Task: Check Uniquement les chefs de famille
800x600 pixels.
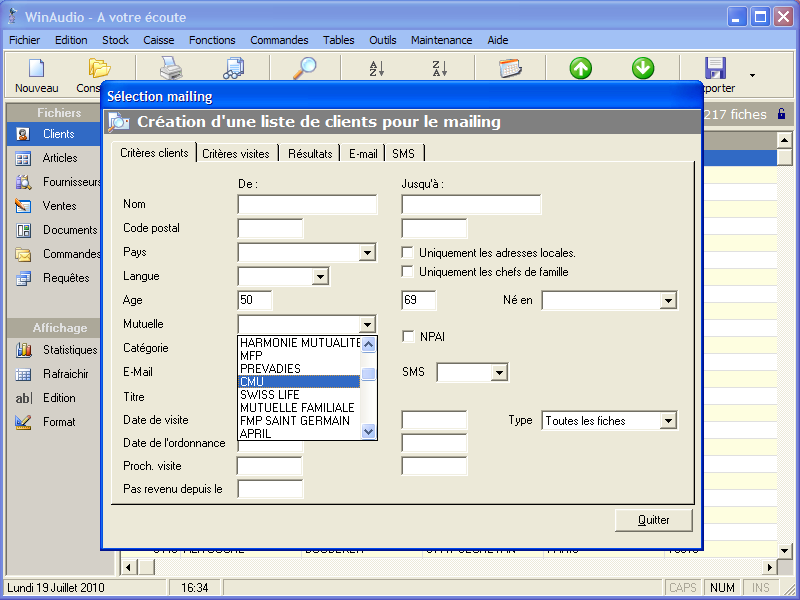Action: pyautogui.click(x=408, y=272)
